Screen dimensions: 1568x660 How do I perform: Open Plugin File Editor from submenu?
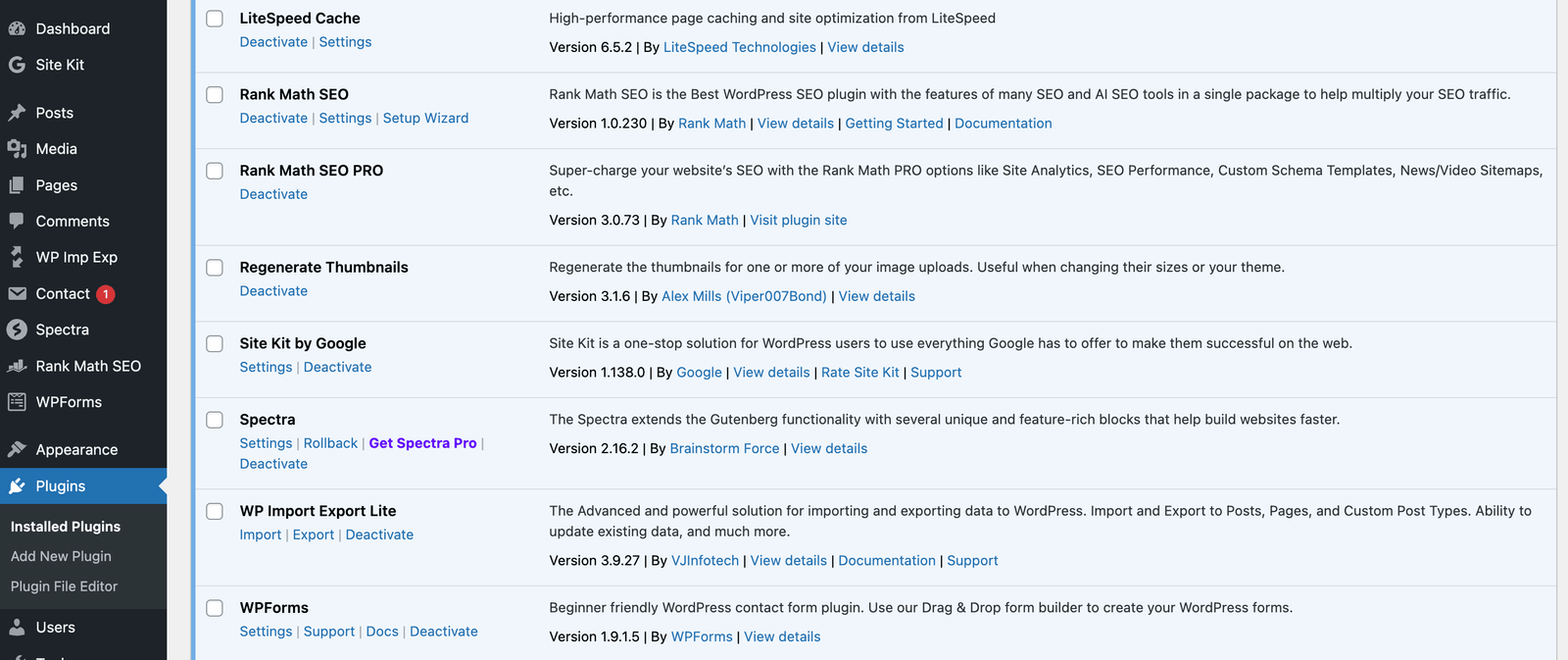[x=64, y=586]
